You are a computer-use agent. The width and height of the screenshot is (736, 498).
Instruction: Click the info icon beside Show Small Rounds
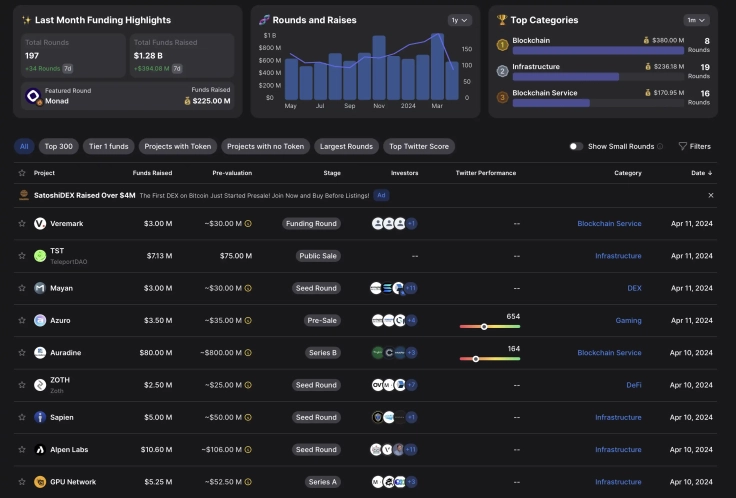660,146
